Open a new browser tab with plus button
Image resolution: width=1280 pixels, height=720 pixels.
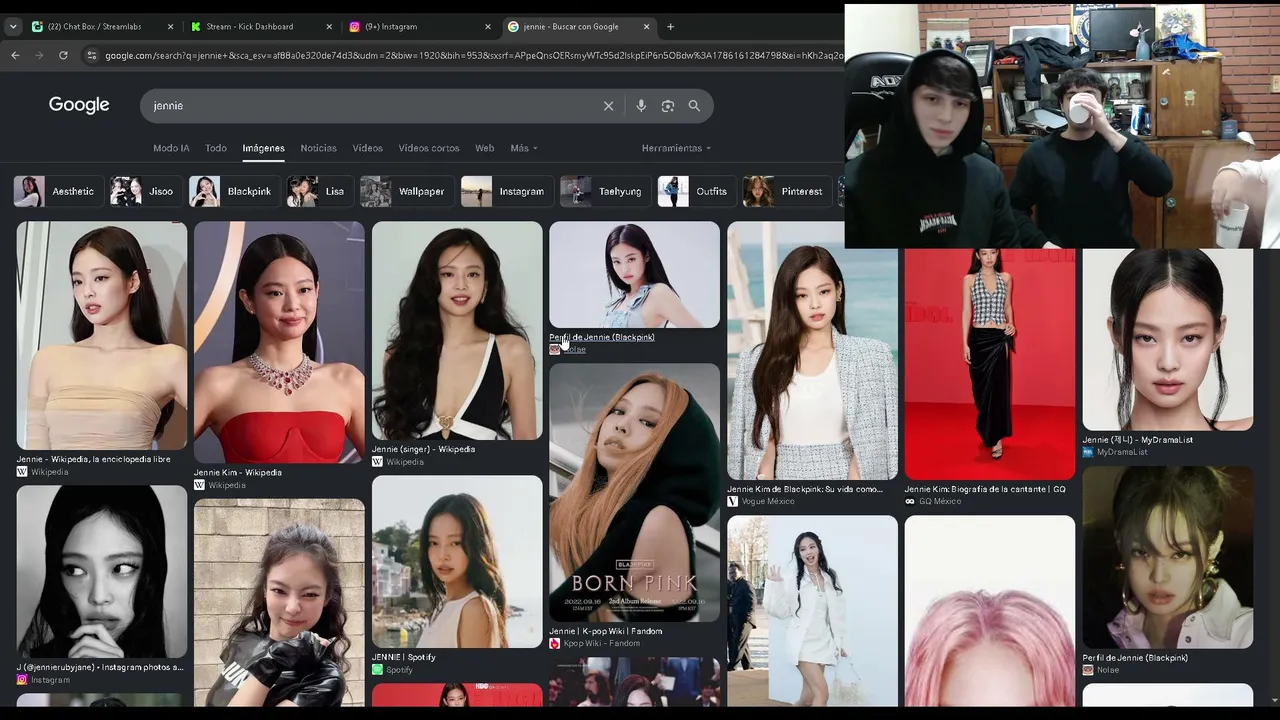pos(670,27)
